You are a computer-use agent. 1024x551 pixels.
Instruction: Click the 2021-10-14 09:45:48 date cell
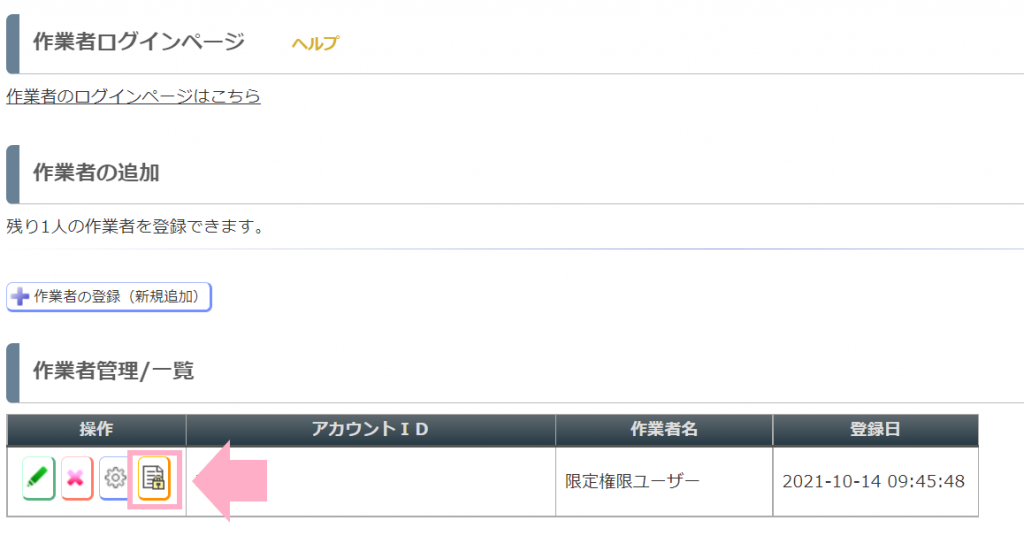pyautogui.click(x=875, y=481)
